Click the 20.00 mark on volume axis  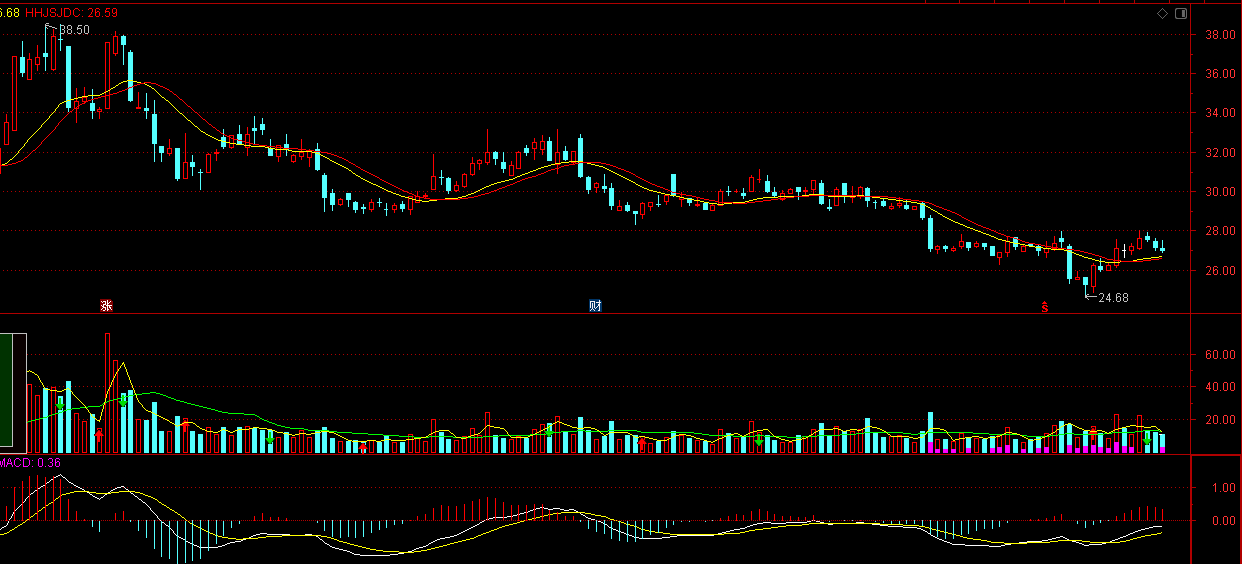point(1217,420)
